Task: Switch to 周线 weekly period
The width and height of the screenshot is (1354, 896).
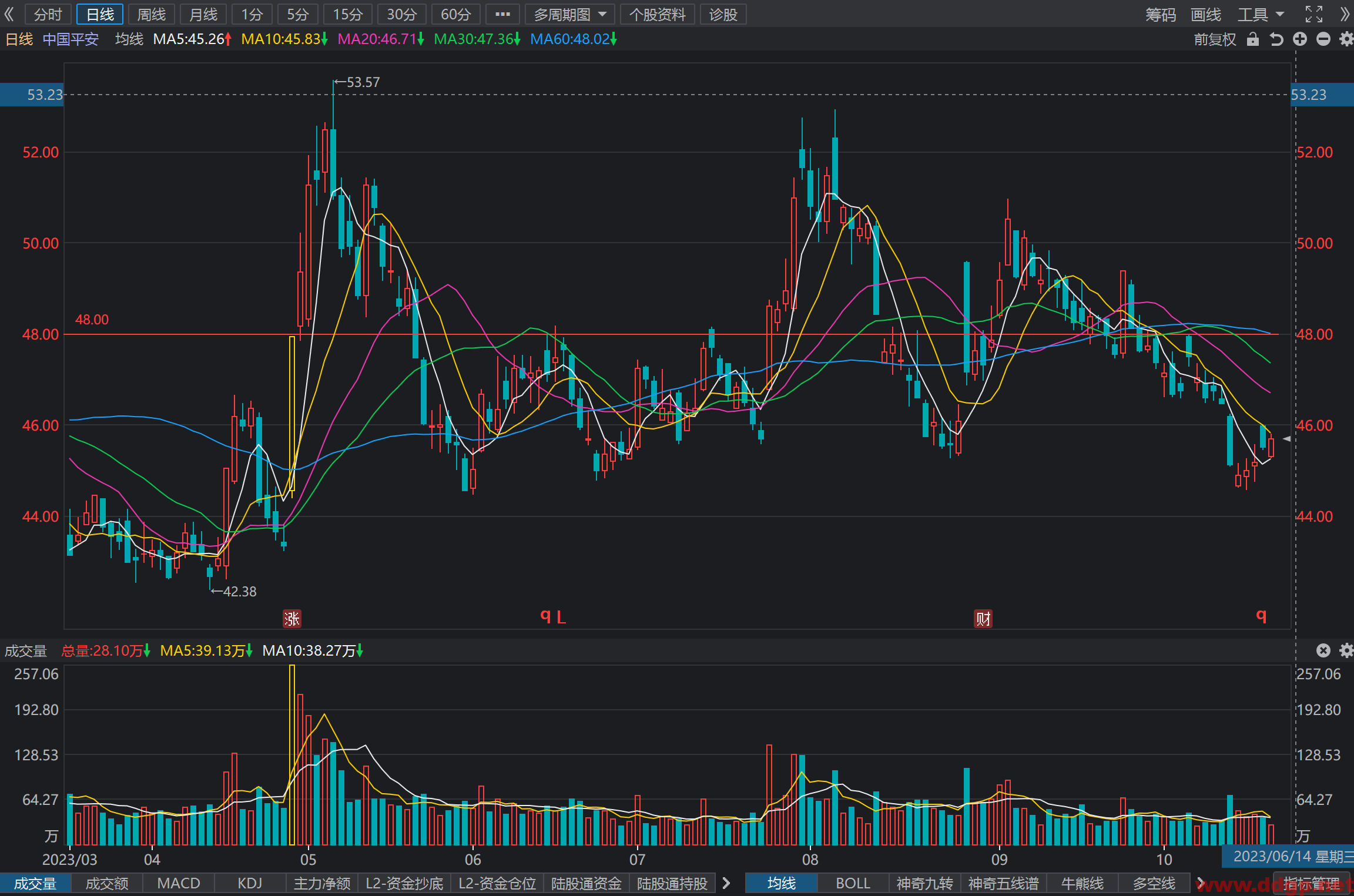Action: coord(152,14)
